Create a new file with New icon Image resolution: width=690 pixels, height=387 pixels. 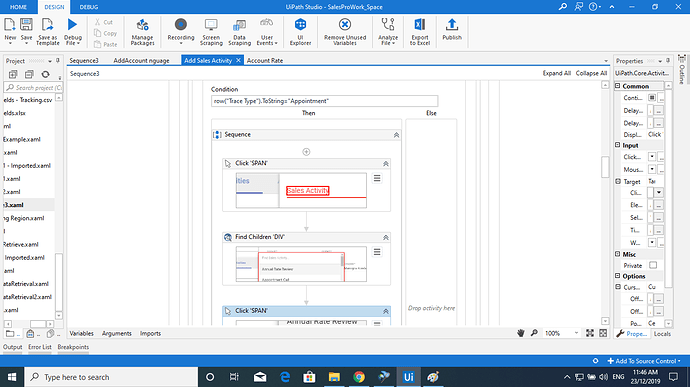(x=10, y=30)
